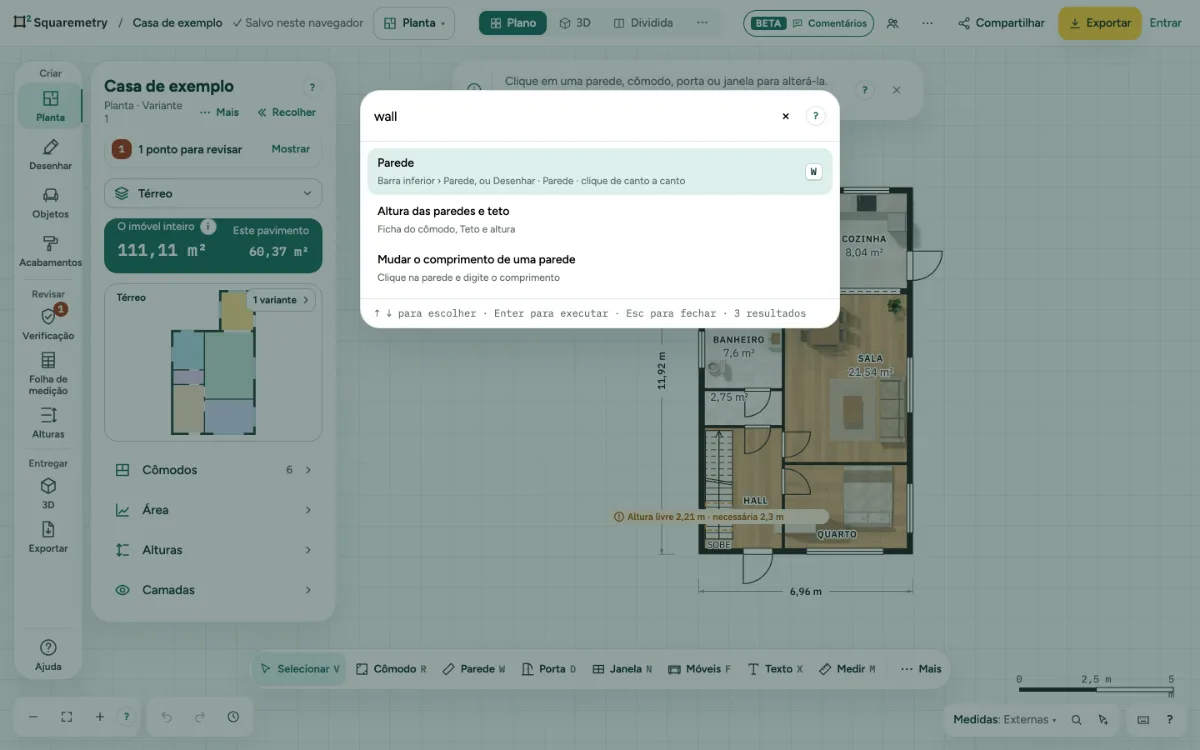Click the Entrar sign-in link
This screenshot has width=1200, height=750.
pyautogui.click(x=1165, y=23)
